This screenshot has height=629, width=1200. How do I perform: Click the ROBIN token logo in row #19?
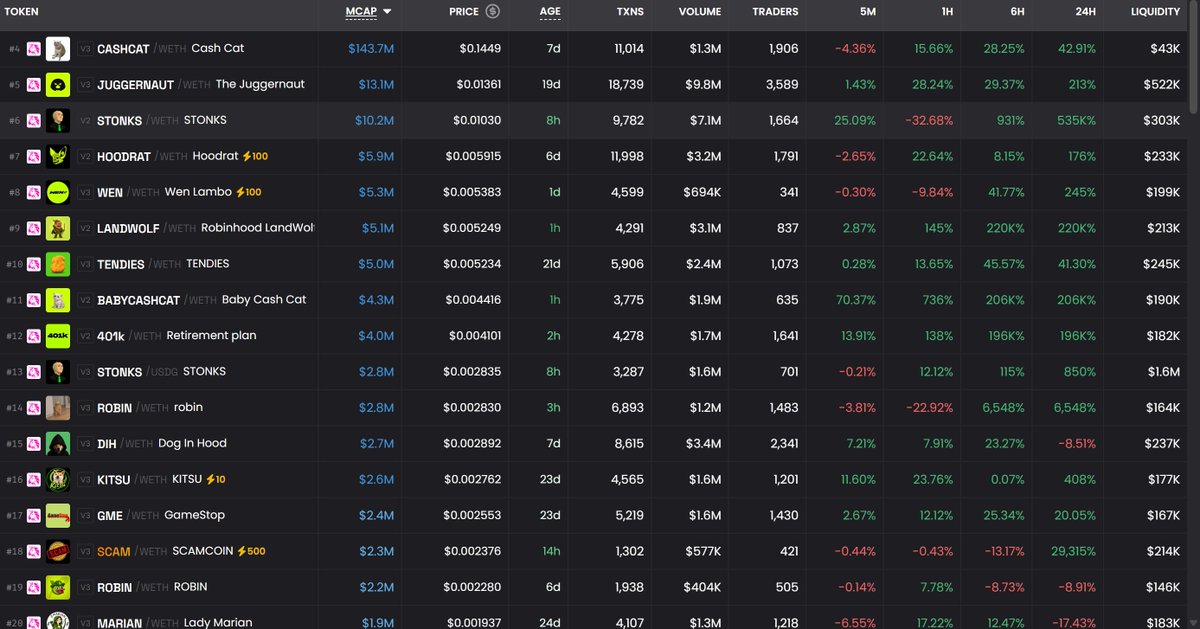58,588
